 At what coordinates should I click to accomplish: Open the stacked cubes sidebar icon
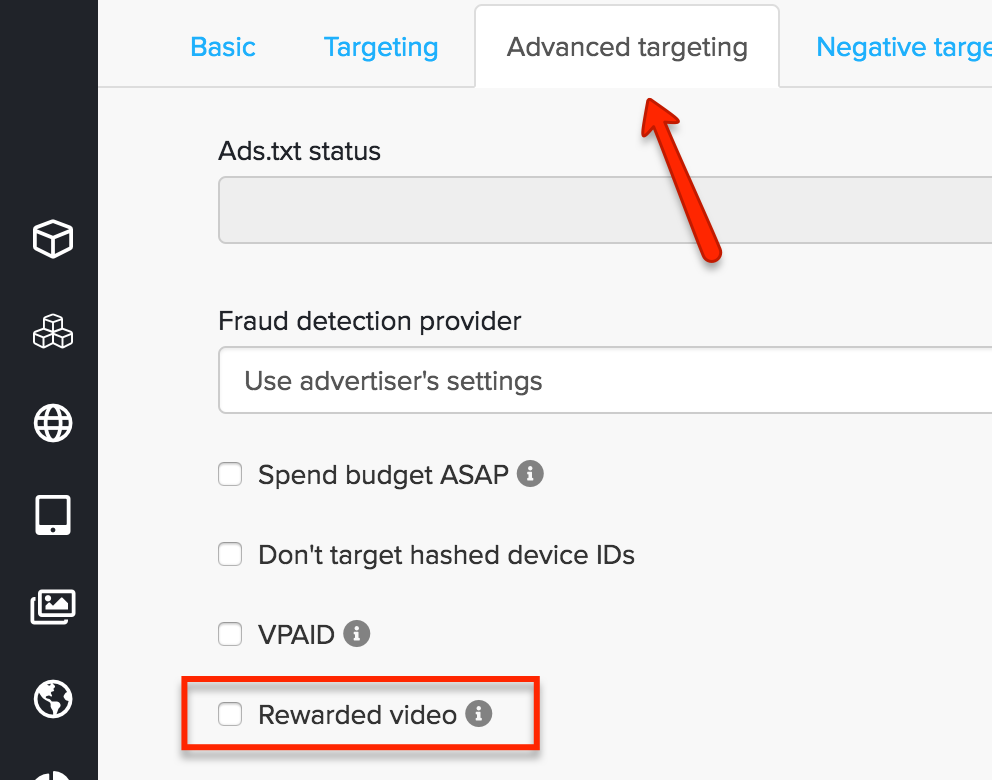tap(53, 332)
